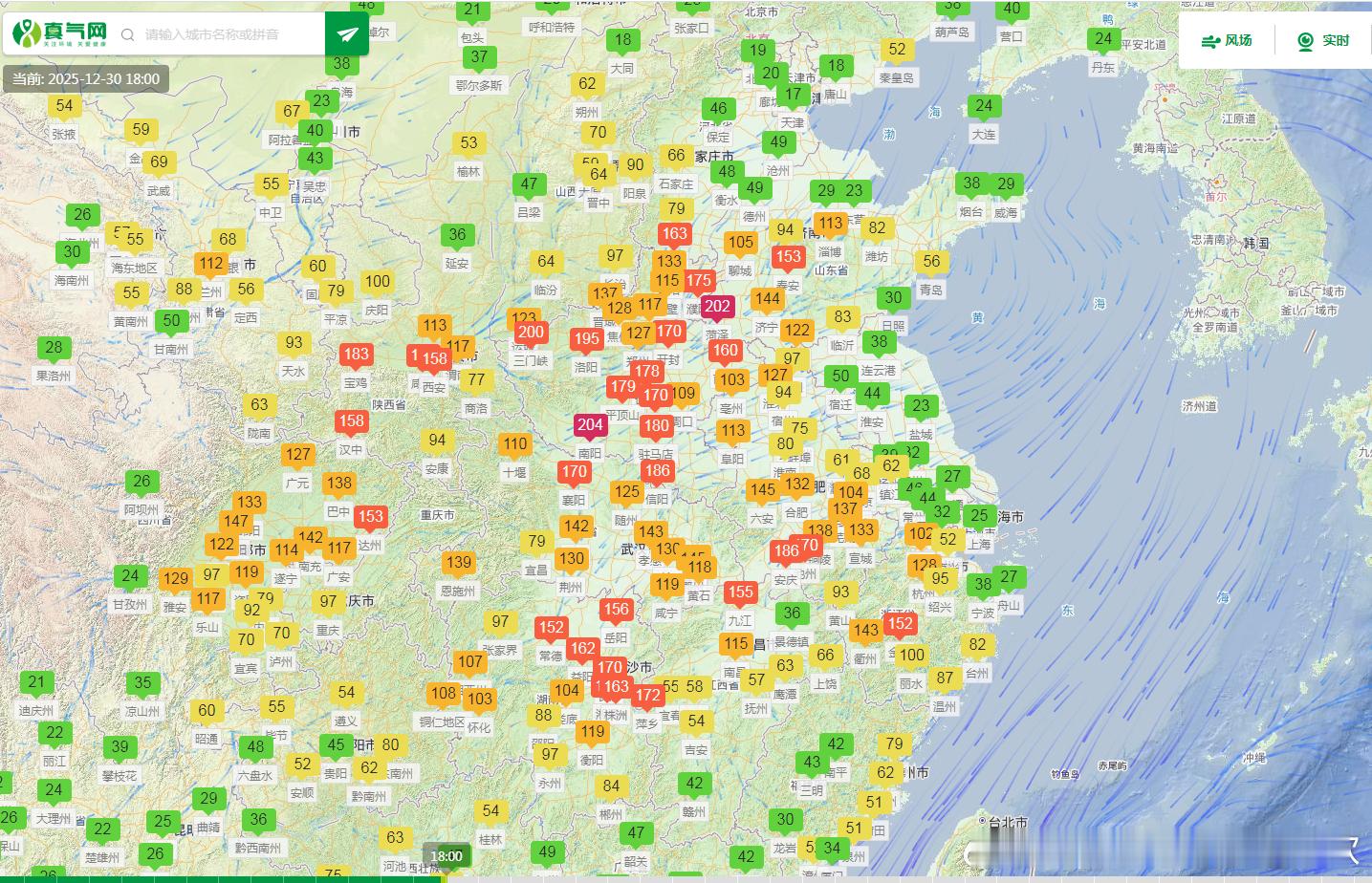The height and width of the screenshot is (883, 1372).
Task: Toggle the 风场 wind field layer
Action: (x=1227, y=41)
